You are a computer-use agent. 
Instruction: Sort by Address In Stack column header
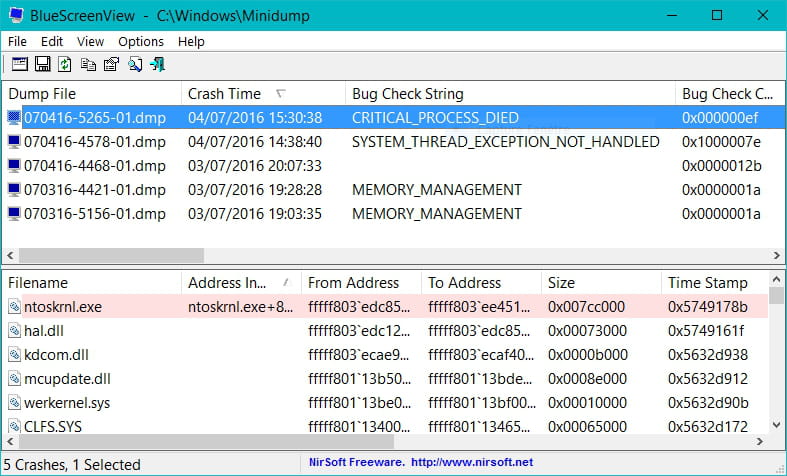(x=228, y=283)
